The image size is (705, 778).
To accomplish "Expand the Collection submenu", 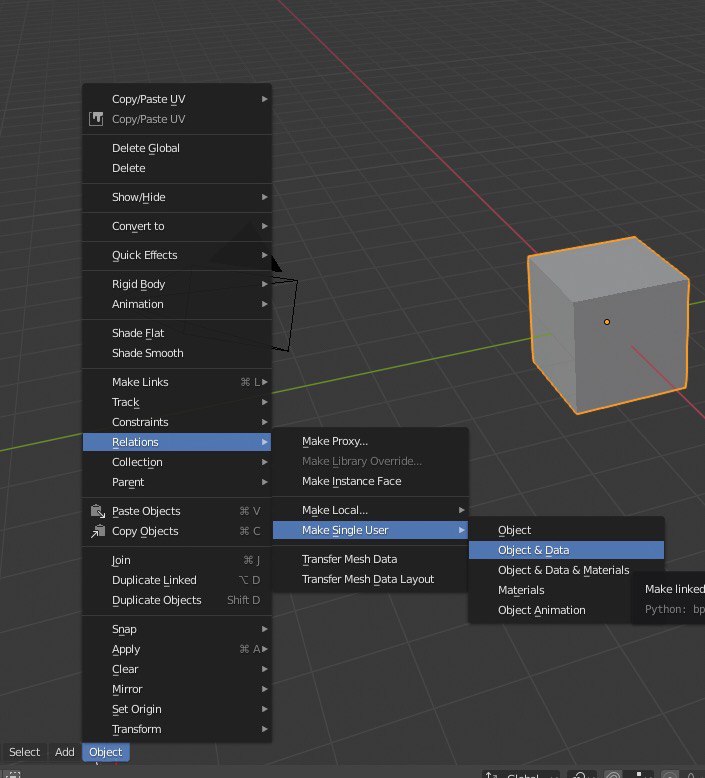I will (x=177, y=462).
